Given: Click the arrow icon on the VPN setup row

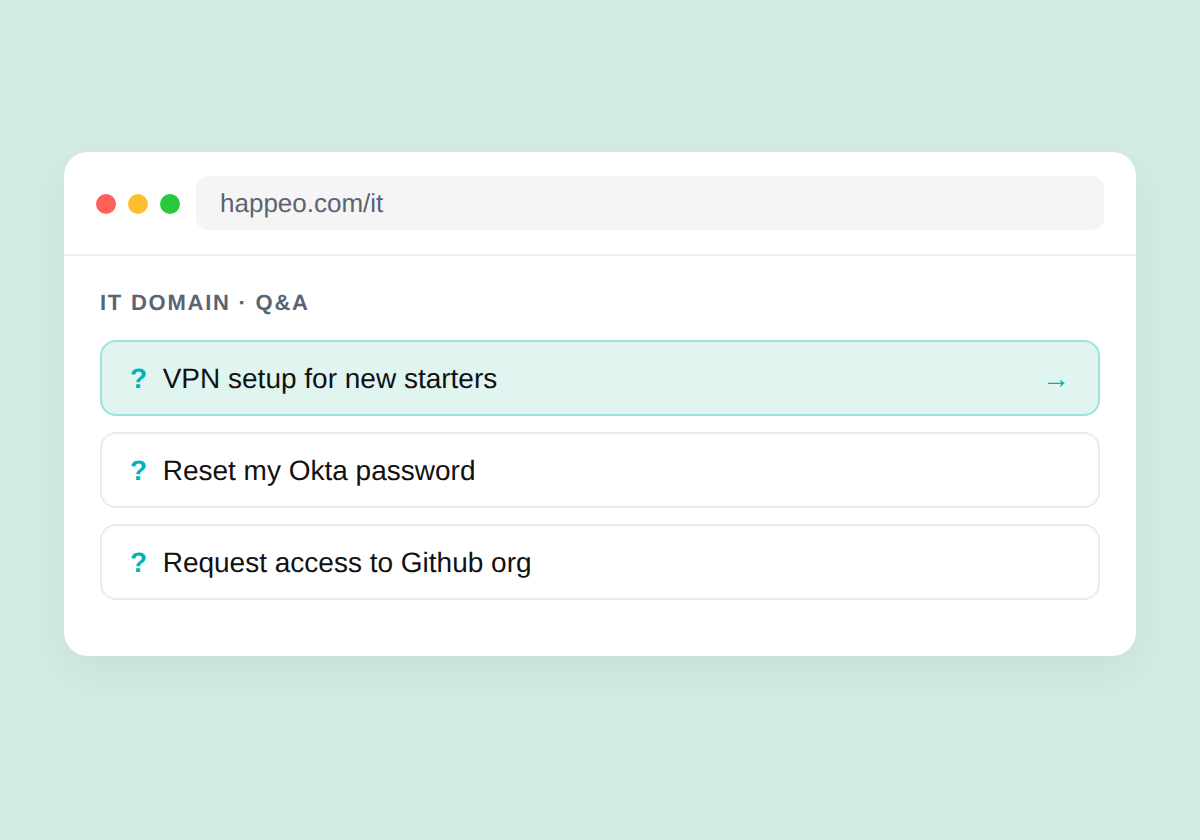Looking at the screenshot, I should point(1056,382).
